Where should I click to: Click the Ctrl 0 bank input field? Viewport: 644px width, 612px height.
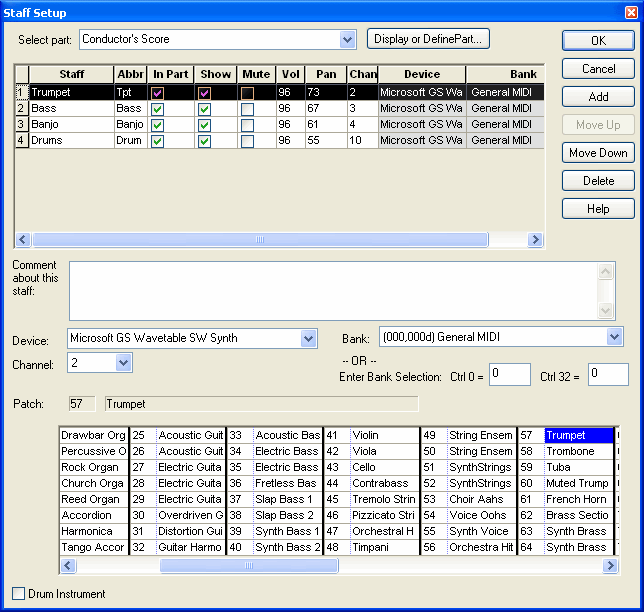[x=509, y=374]
